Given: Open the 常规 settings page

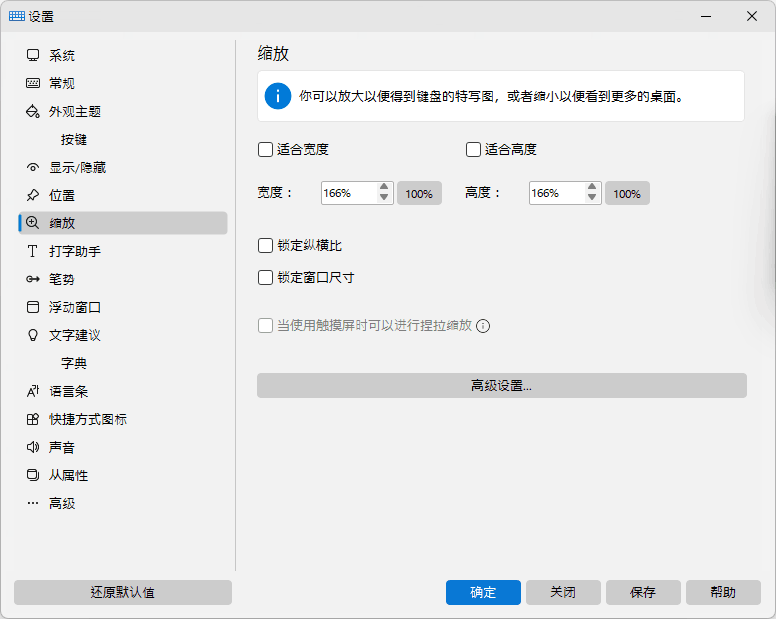Looking at the screenshot, I should pyautogui.click(x=123, y=83).
